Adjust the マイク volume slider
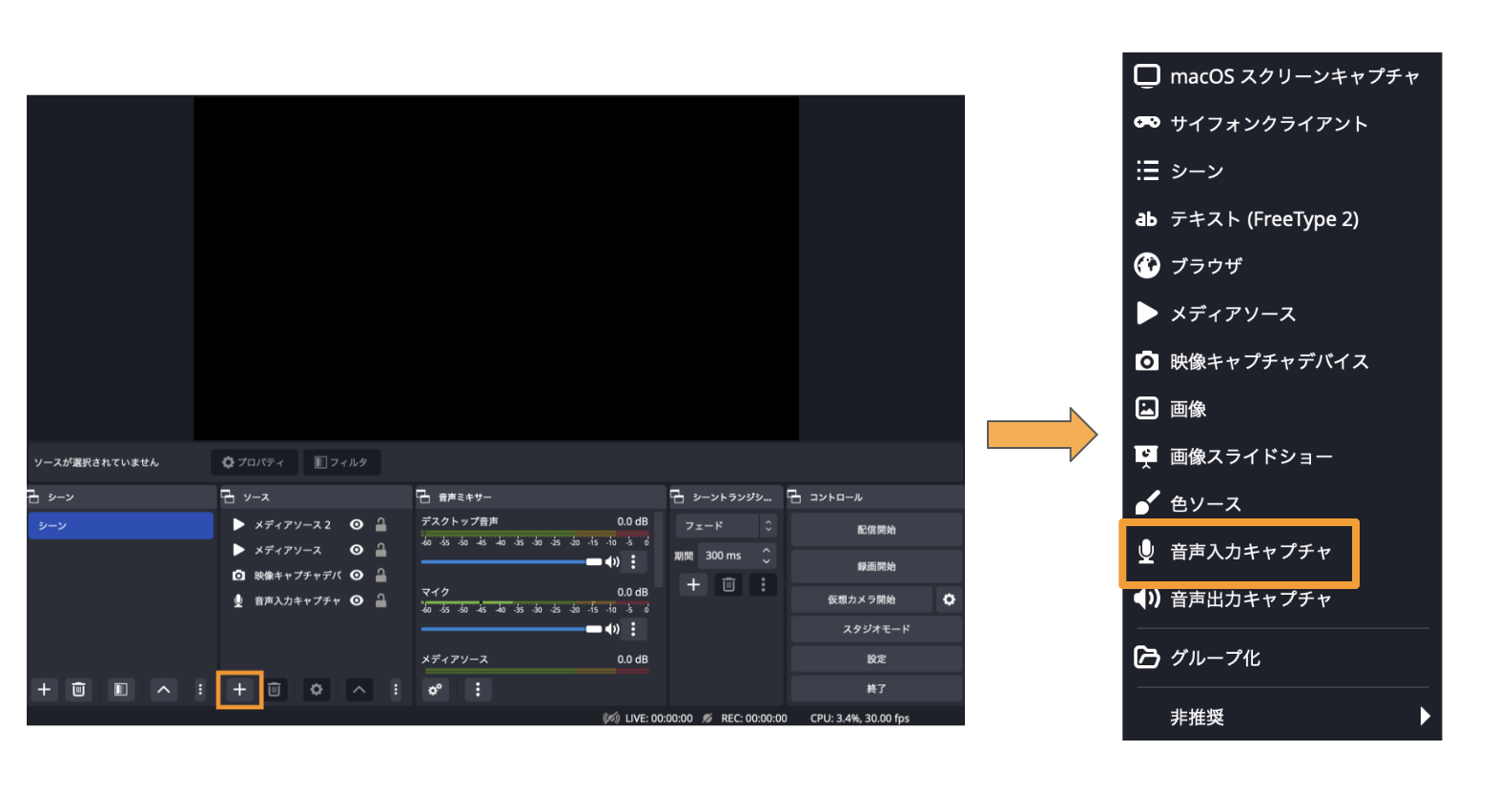 click(x=511, y=629)
